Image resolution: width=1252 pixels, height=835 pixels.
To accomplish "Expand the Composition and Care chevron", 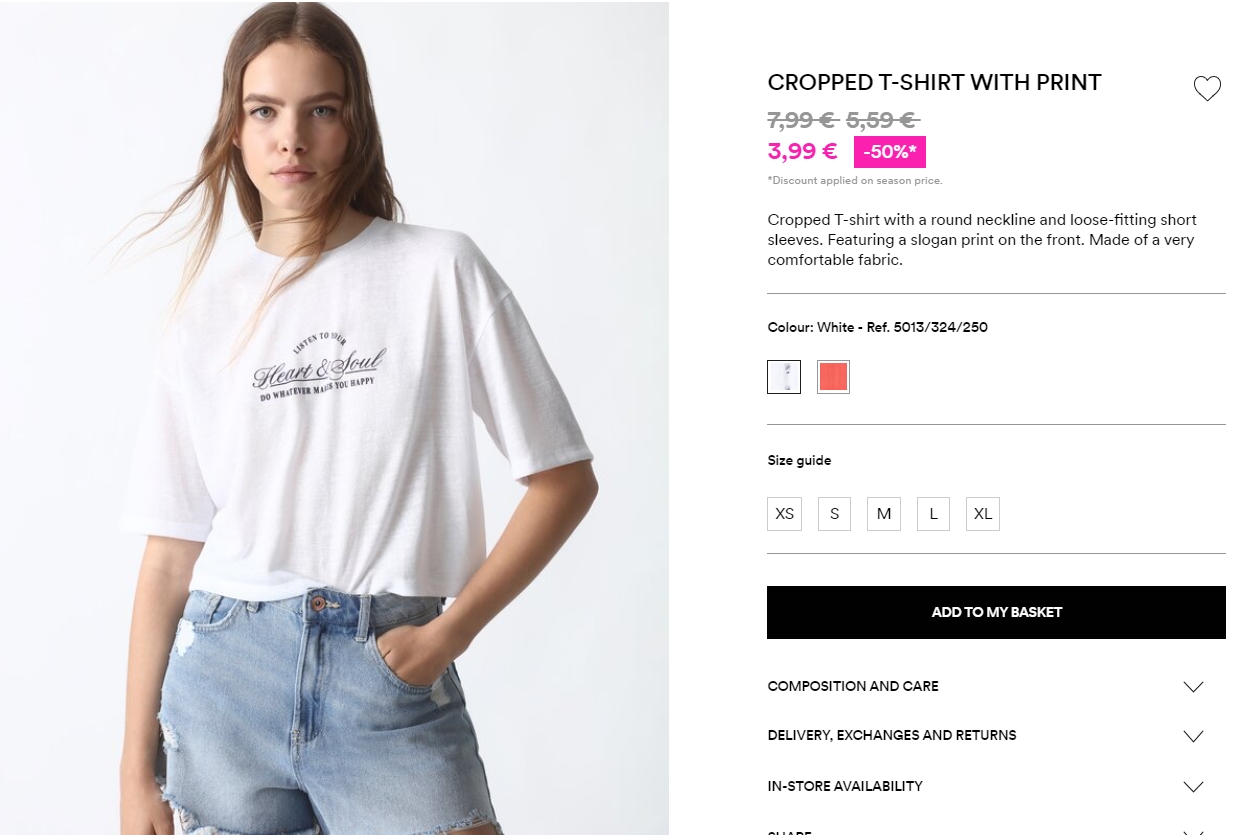I will (x=1193, y=687).
